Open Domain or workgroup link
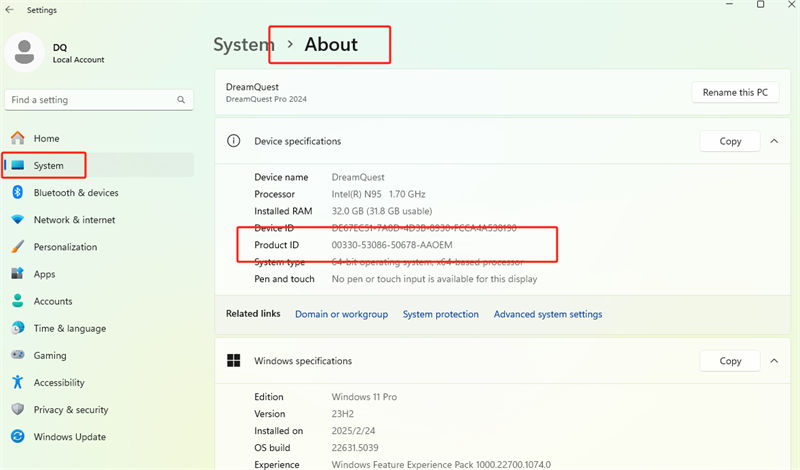The image size is (800, 470). 341,314
